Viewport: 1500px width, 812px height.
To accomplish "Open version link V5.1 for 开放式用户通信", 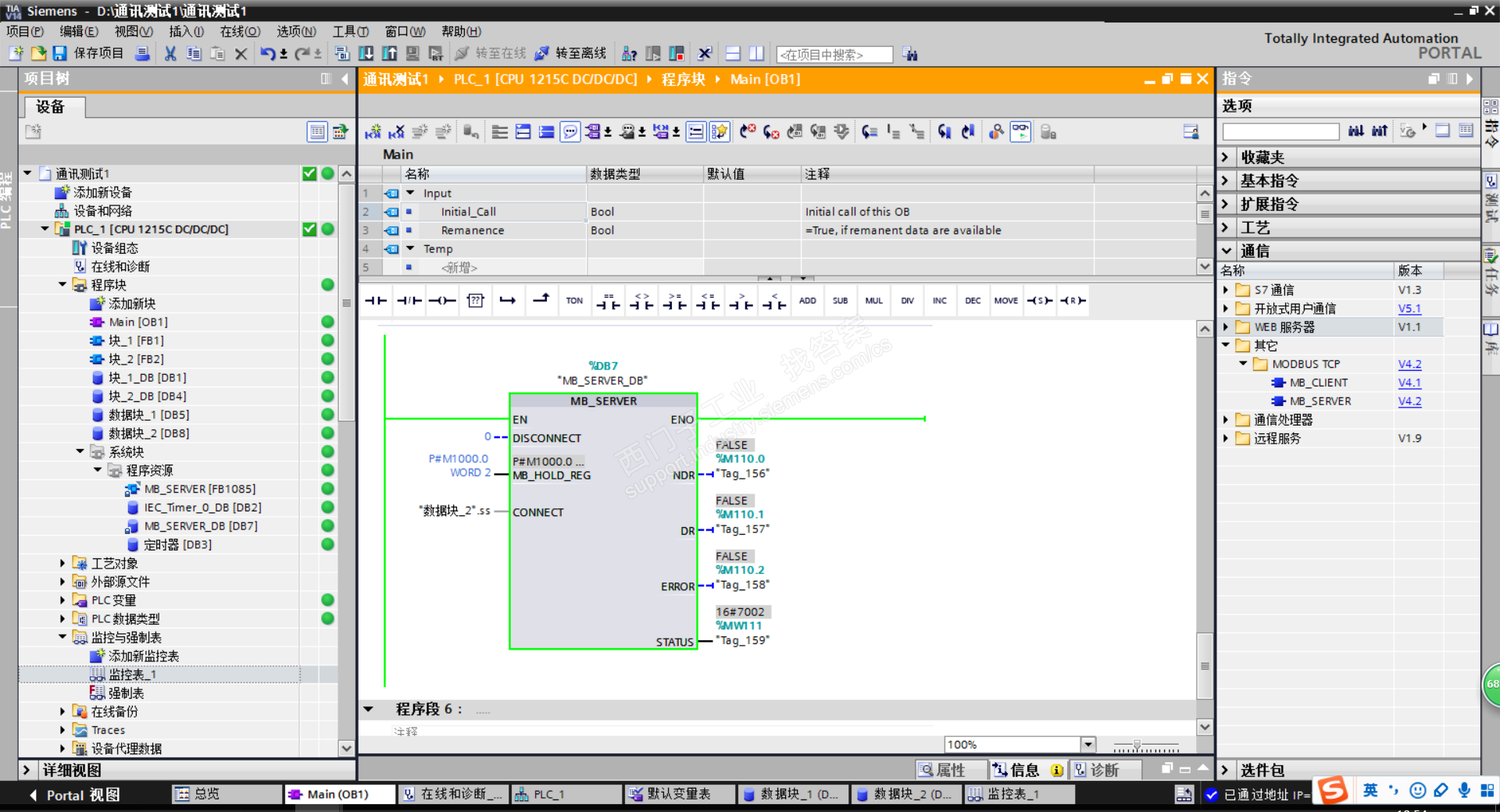I will (1409, 308).
